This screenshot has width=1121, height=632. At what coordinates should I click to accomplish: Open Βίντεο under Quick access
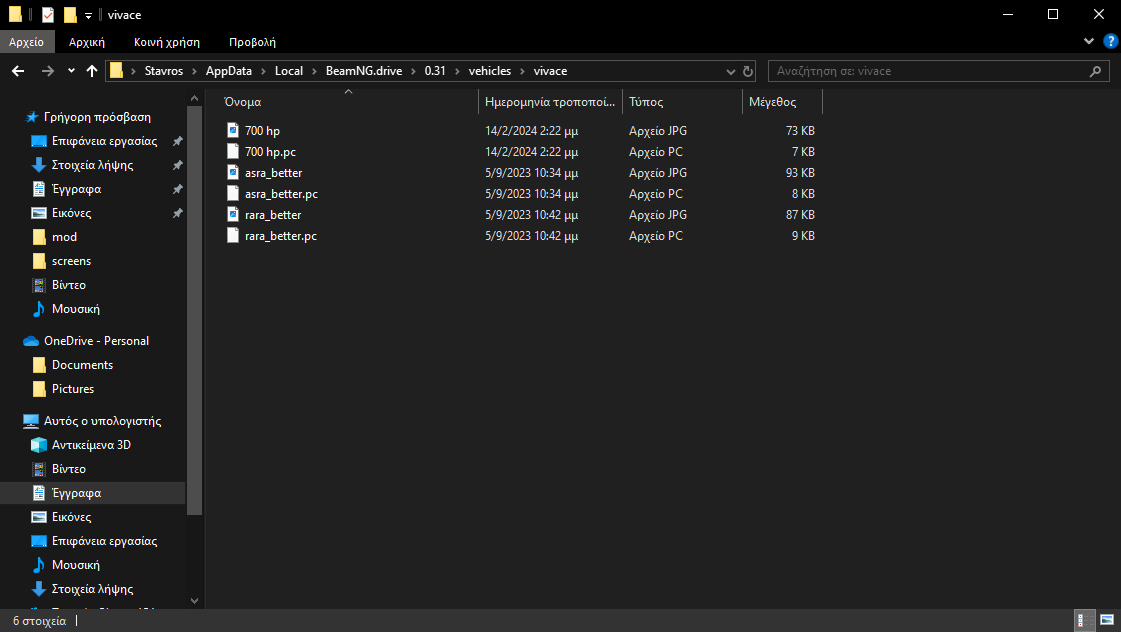pos(69,285)
